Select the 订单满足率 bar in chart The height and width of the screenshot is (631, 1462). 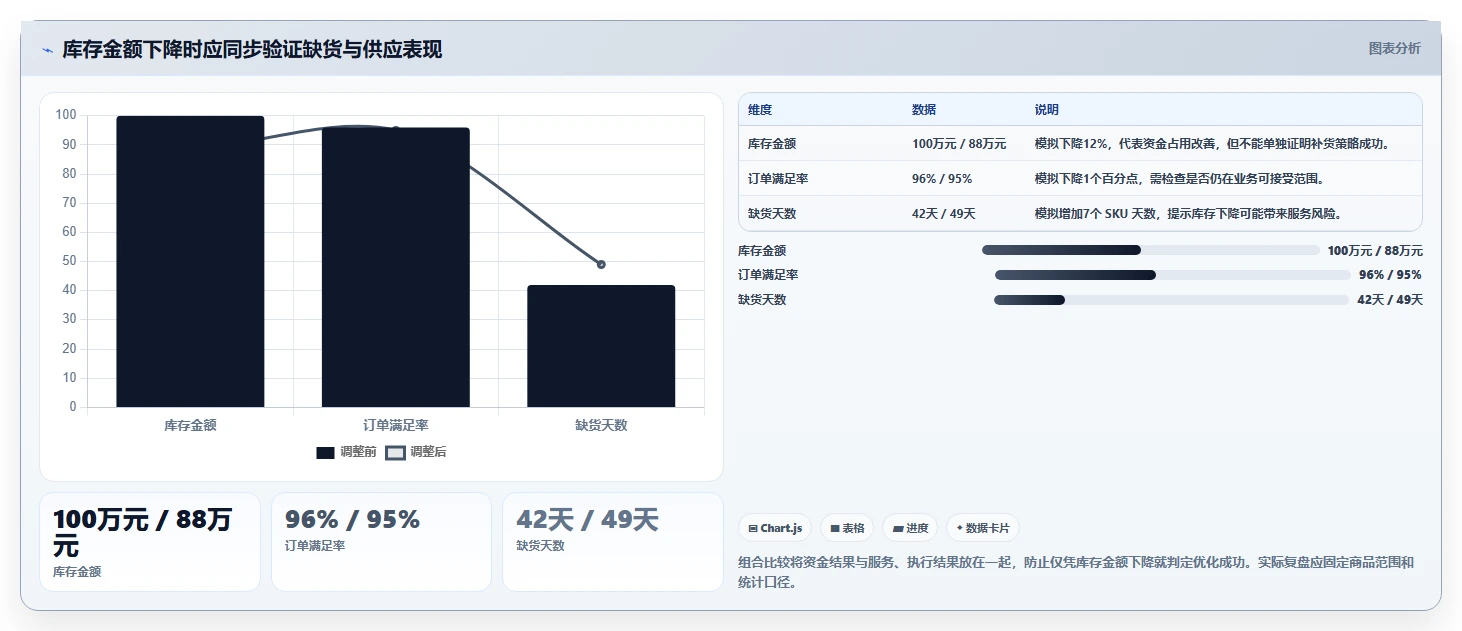coord(396,267)
